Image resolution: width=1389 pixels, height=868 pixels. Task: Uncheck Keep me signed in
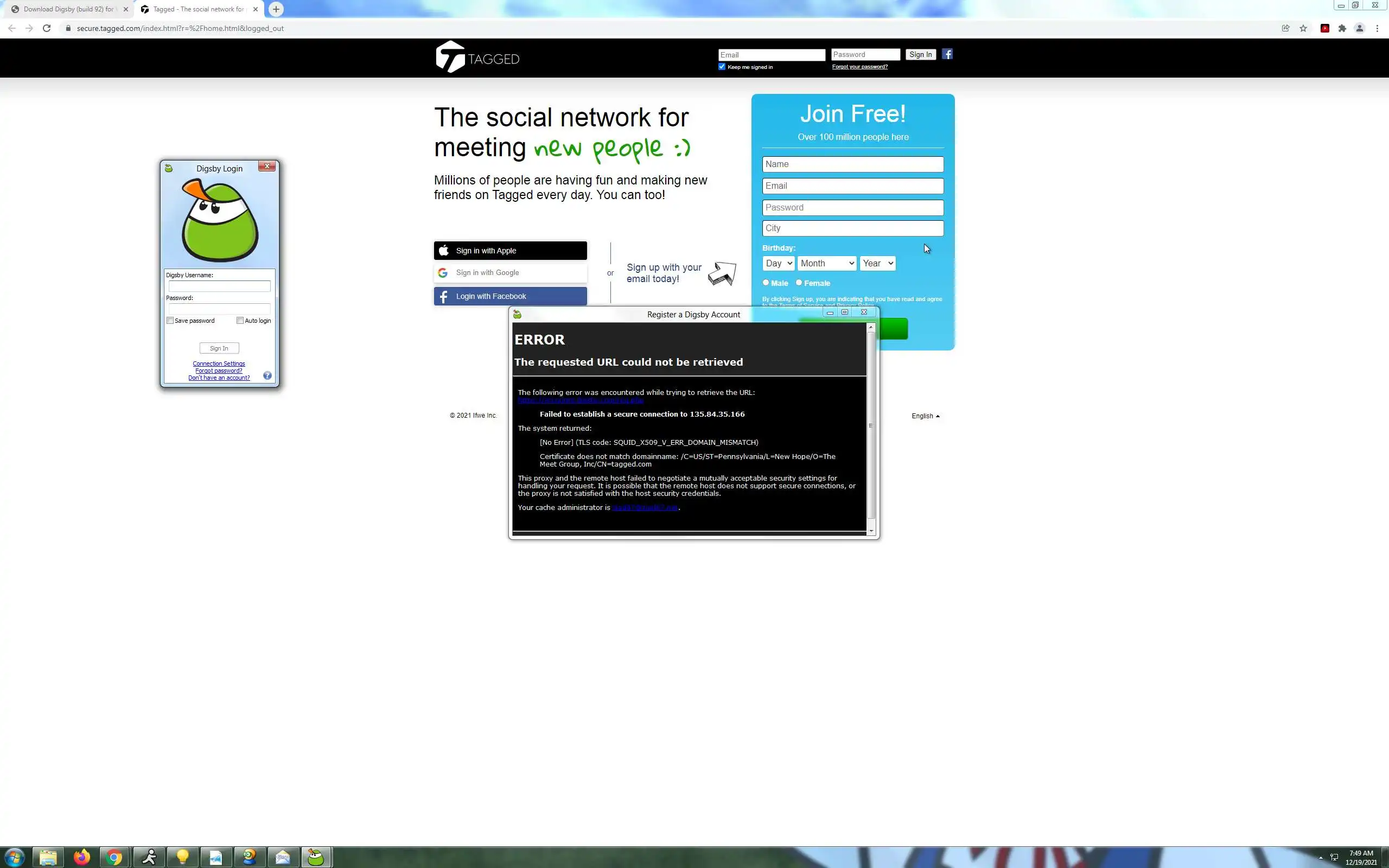[722, 67]
